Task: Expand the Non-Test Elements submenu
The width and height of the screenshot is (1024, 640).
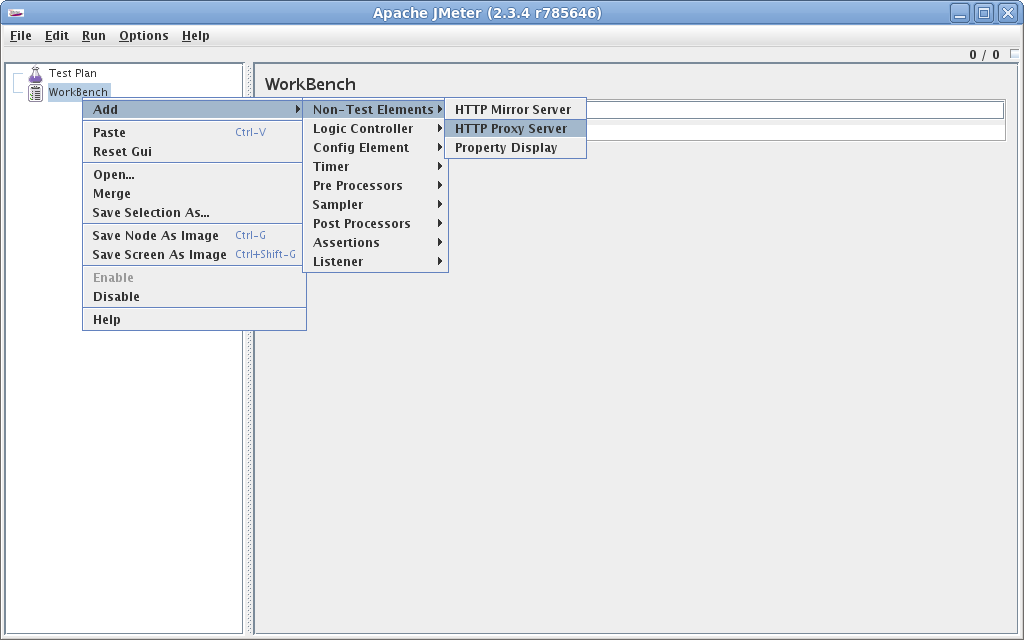Action: point(376,110)
